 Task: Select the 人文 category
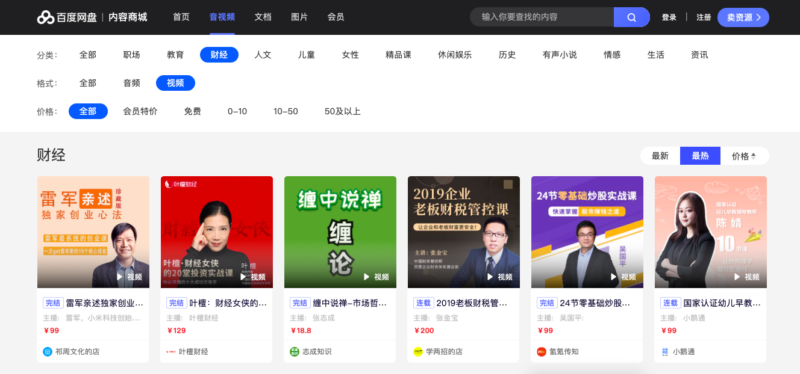coord(263,55)
